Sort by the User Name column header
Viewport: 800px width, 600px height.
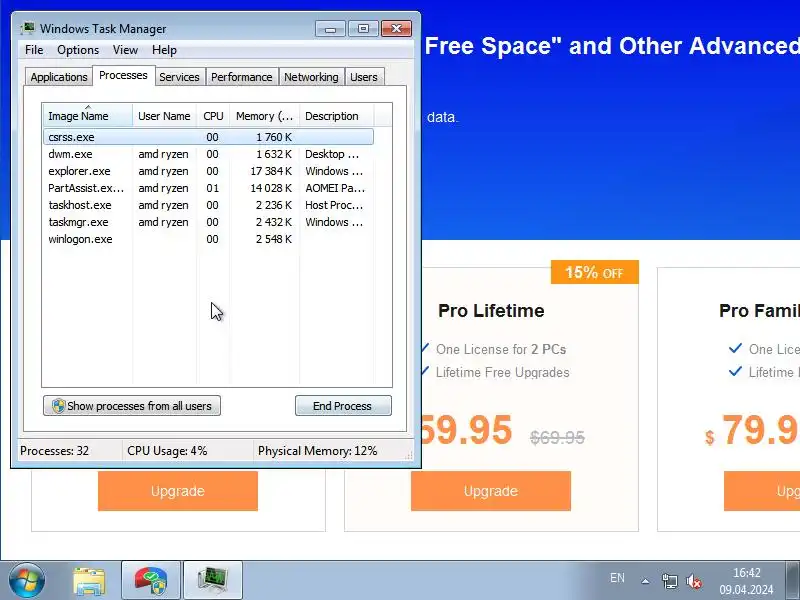[x=164, y=116]
